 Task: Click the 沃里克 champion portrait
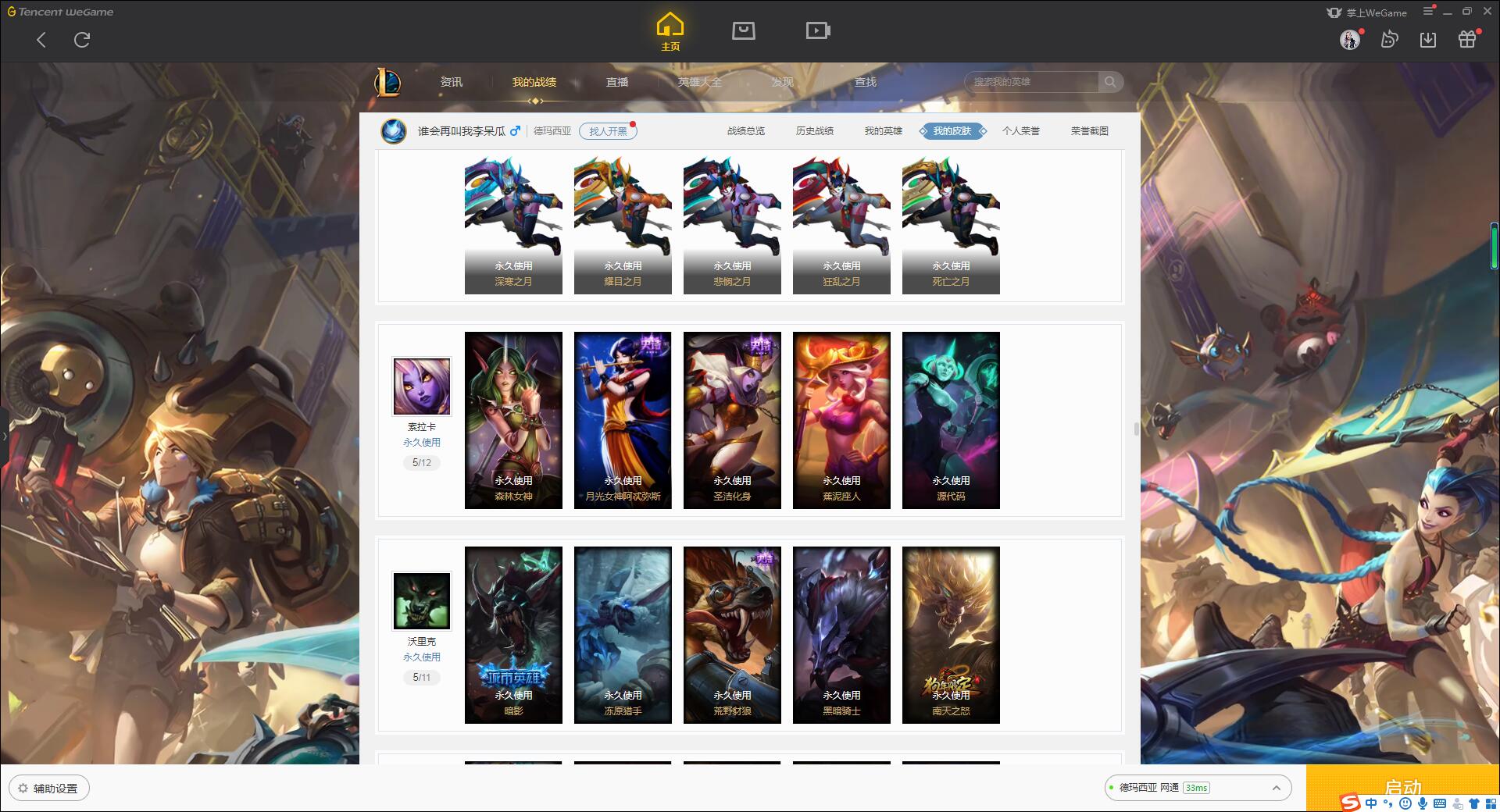(422, 601)
